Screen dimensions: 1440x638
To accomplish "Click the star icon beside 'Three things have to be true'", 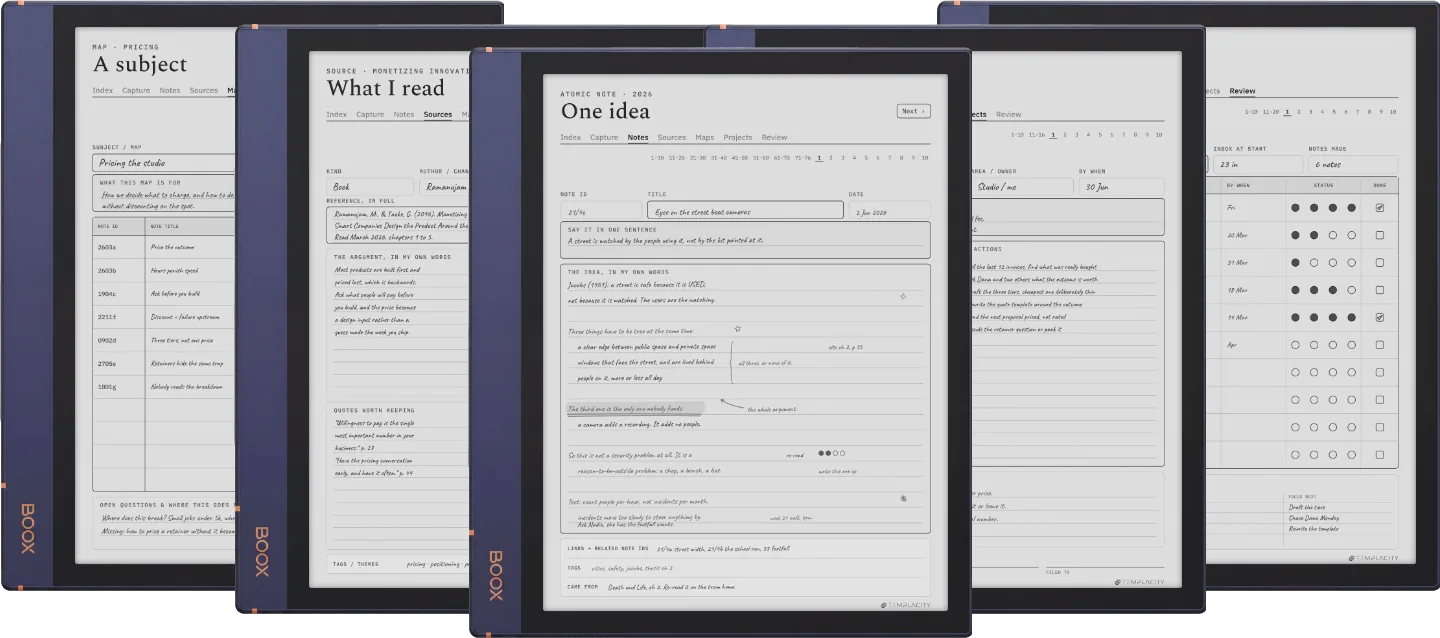I will (x=738, y=328).
